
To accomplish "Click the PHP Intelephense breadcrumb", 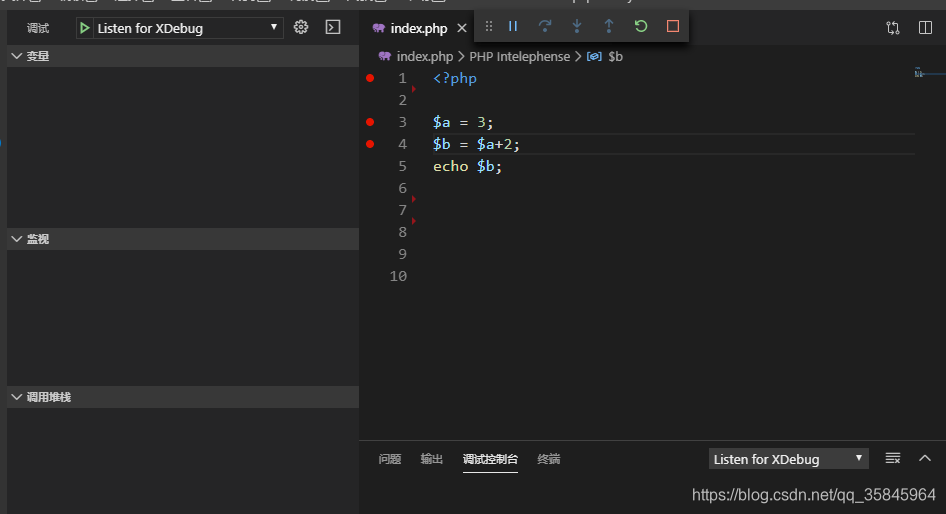I will pos(519,56).
